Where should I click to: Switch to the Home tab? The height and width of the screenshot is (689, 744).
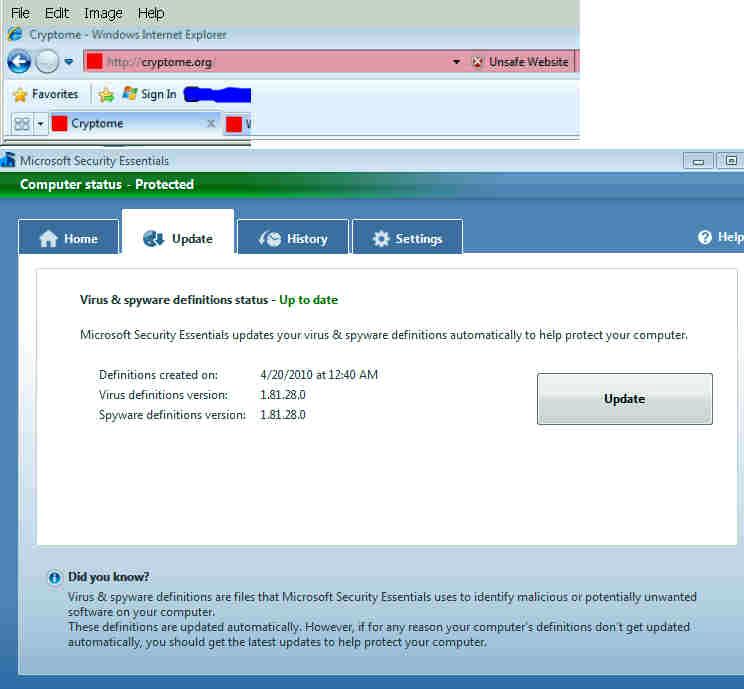68,239
